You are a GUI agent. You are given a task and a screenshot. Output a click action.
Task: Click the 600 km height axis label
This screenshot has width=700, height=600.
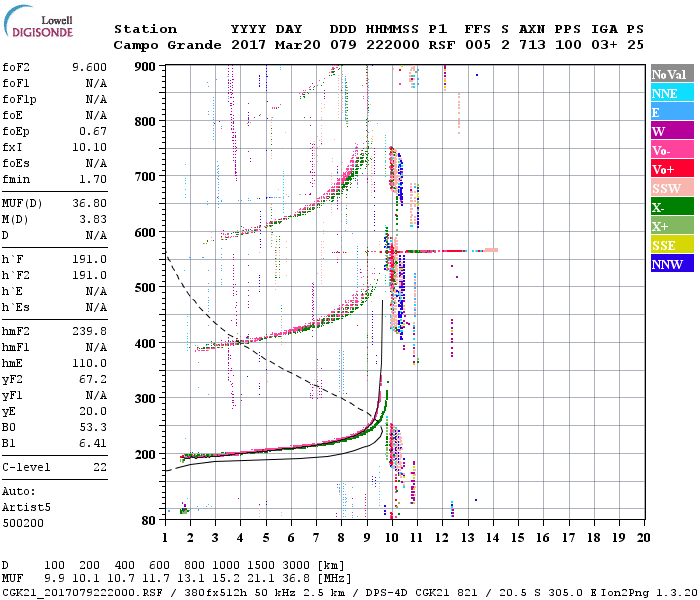pos(145,233)
